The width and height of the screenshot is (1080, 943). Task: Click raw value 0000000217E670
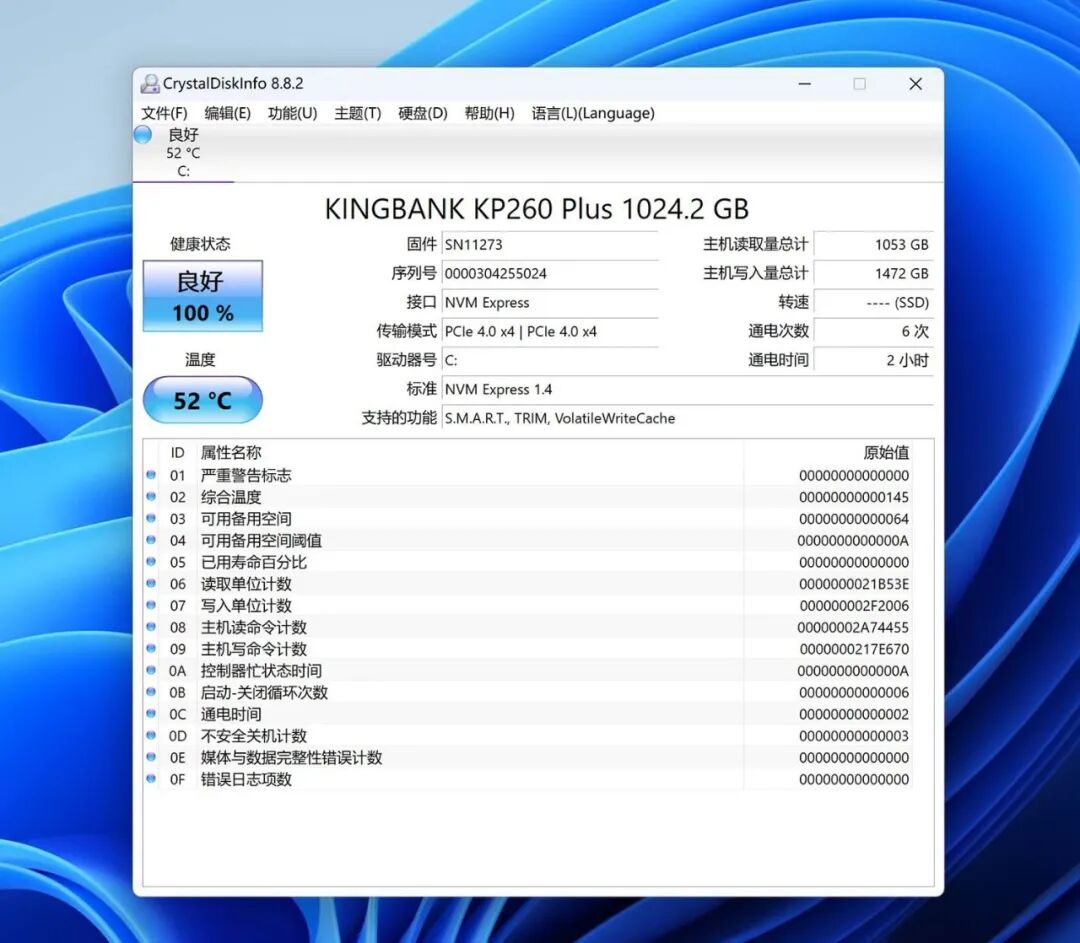[x=853, y=649]
